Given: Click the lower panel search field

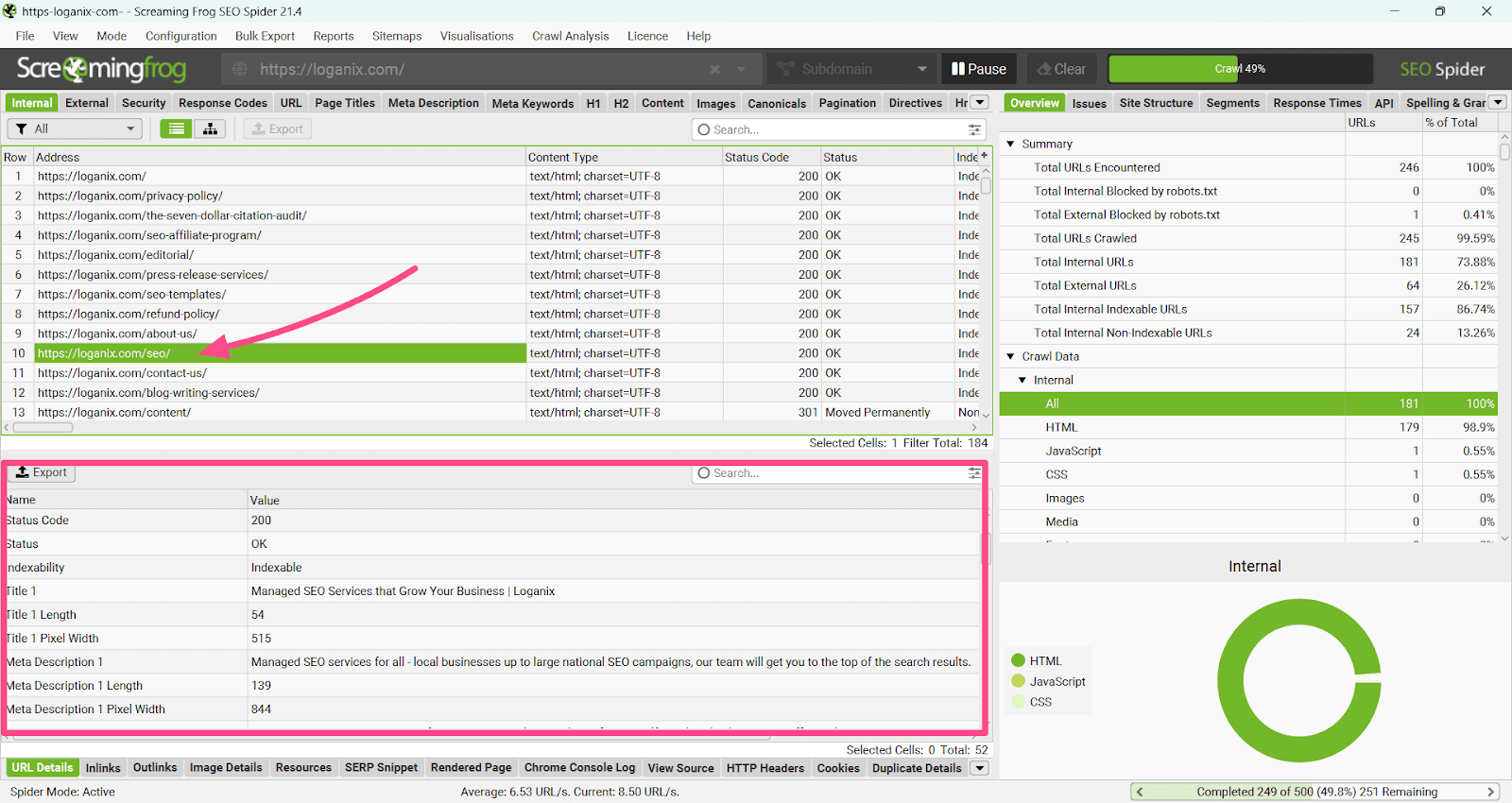Looking at the screenshot, I should click(x=836, y=473).
